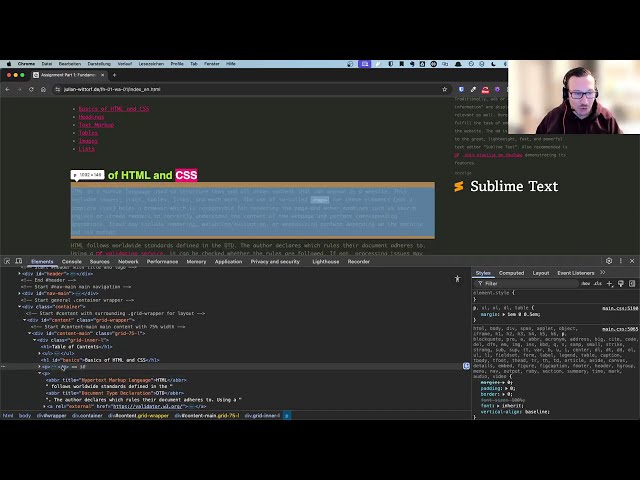Open the Application tab
This screenshot has height=480, width=640.
[229, 262]
